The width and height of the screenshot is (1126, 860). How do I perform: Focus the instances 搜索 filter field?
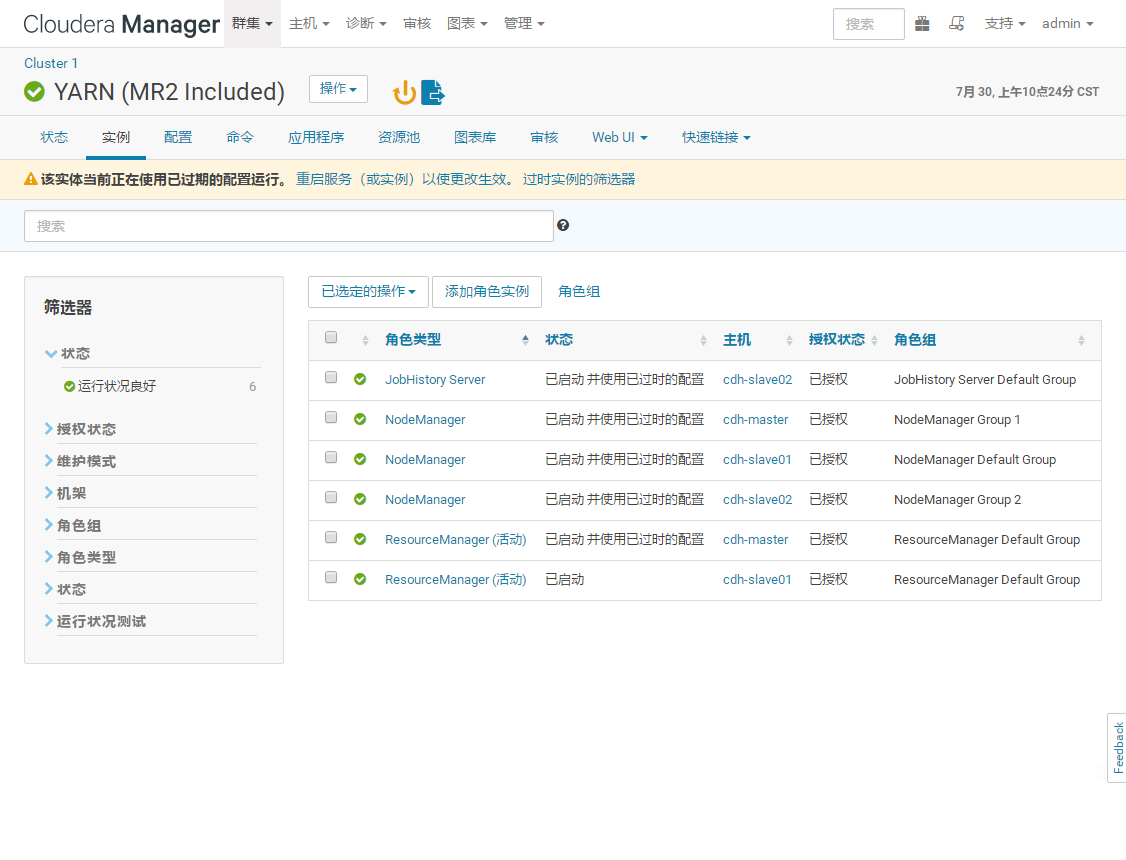[x=289, y=226]
